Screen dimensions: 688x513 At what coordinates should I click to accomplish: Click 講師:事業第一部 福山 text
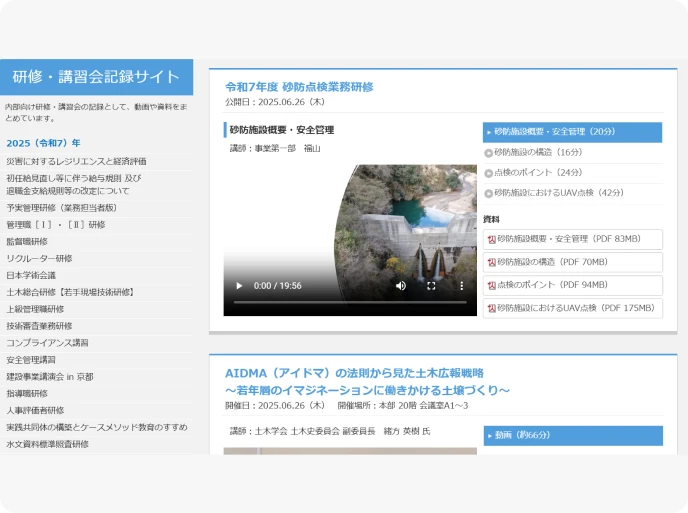[275, 148]
